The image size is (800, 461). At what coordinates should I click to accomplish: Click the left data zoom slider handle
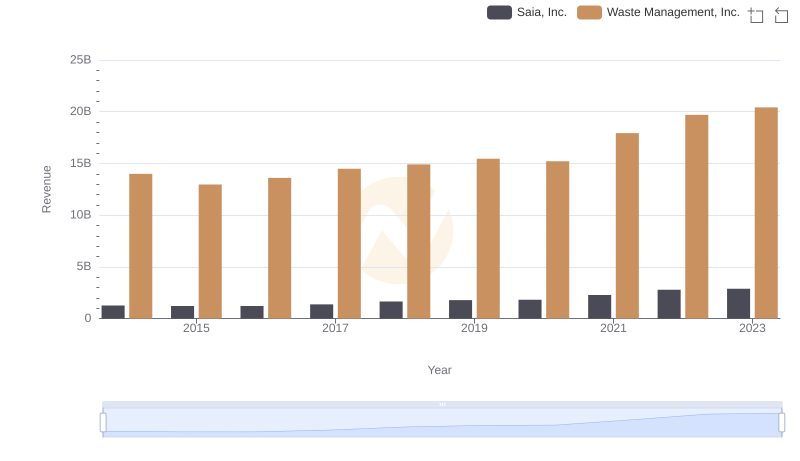pyautogui.click(x=103, y=423)
